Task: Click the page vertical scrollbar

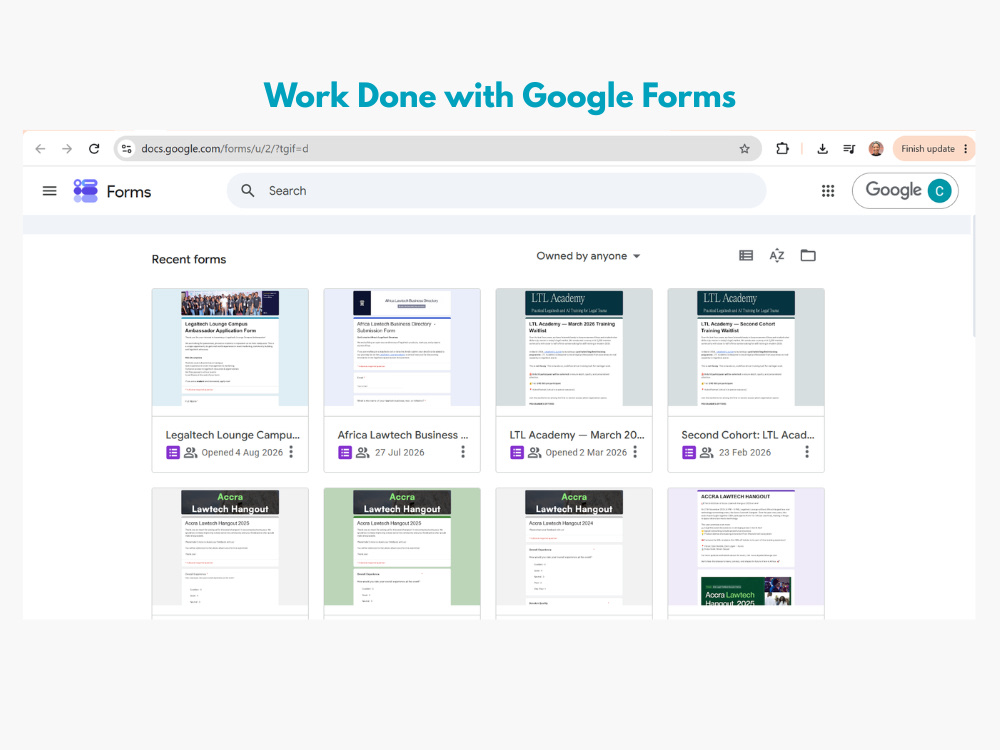Action: (973, 276)
